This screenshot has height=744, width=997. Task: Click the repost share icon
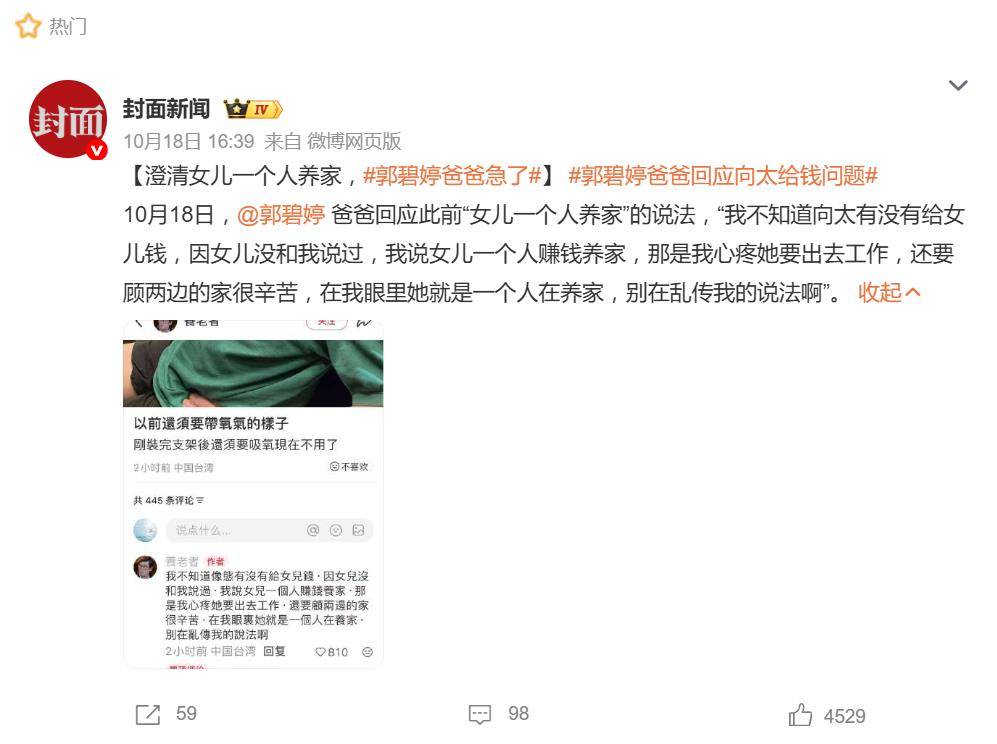[x=148, y=714]
